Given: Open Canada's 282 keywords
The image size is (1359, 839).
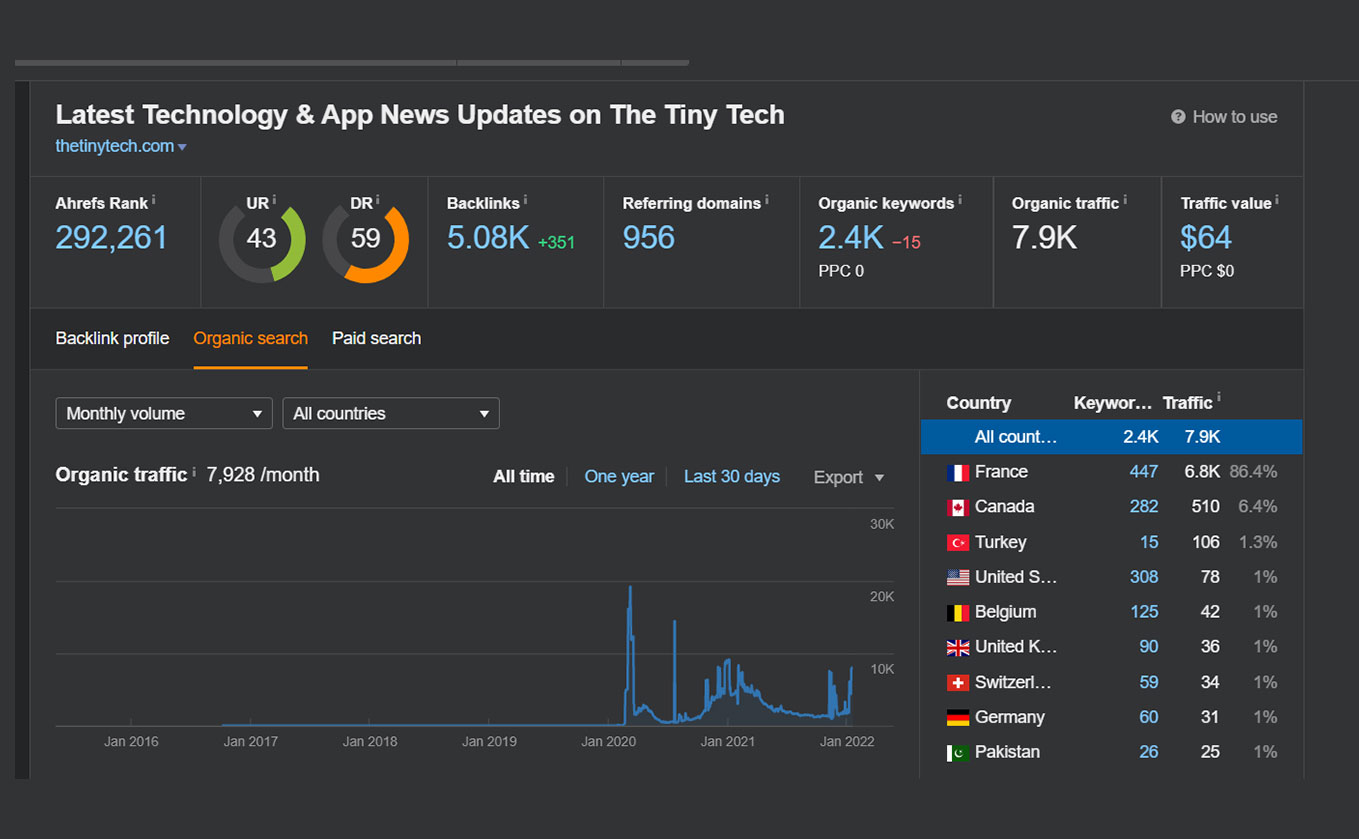Looking at the screenshot, I should coord(1144,507).
